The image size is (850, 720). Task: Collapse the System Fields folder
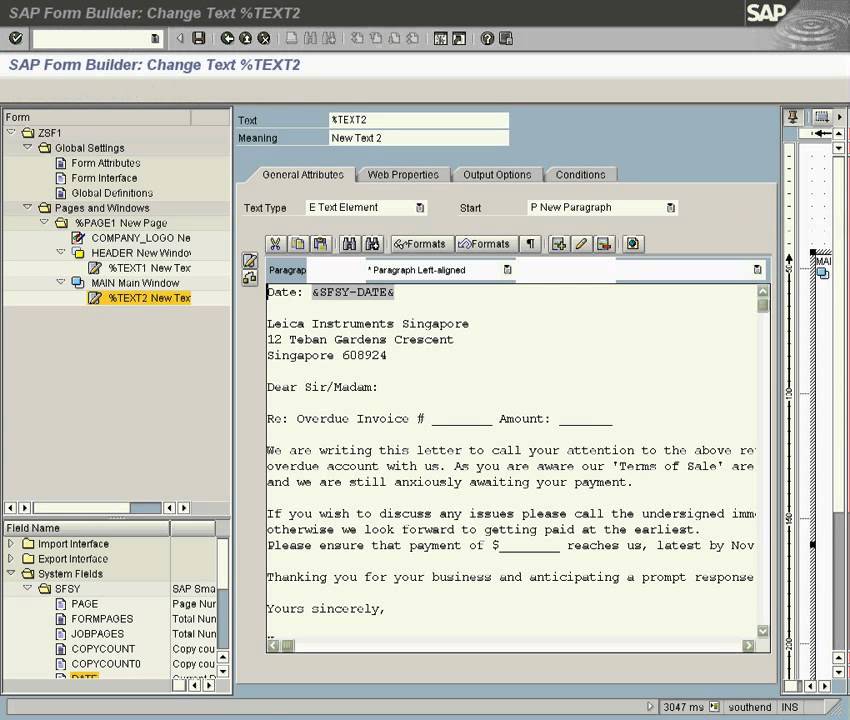pos(11,573)
